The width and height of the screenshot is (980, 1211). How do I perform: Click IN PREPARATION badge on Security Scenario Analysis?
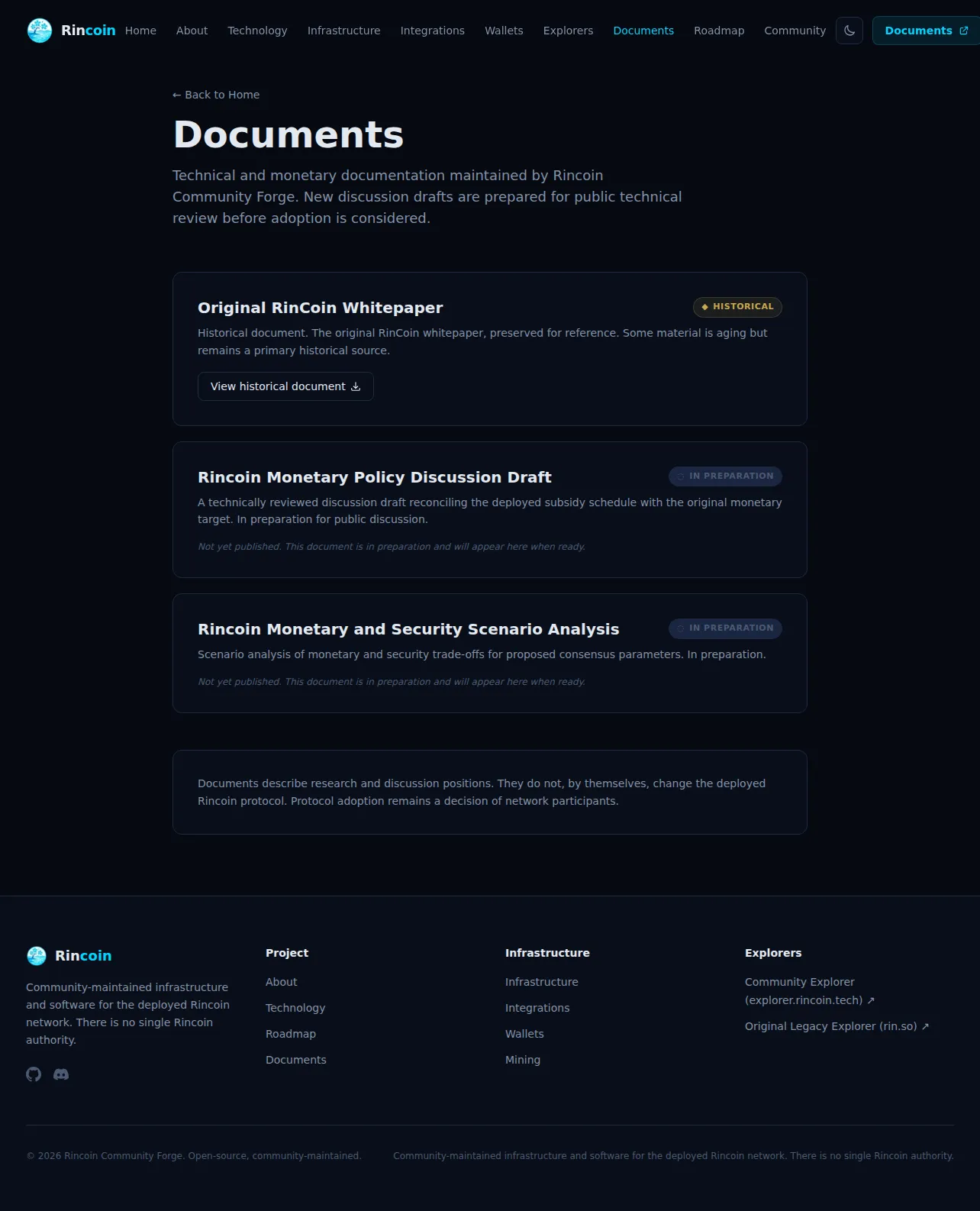725,628
